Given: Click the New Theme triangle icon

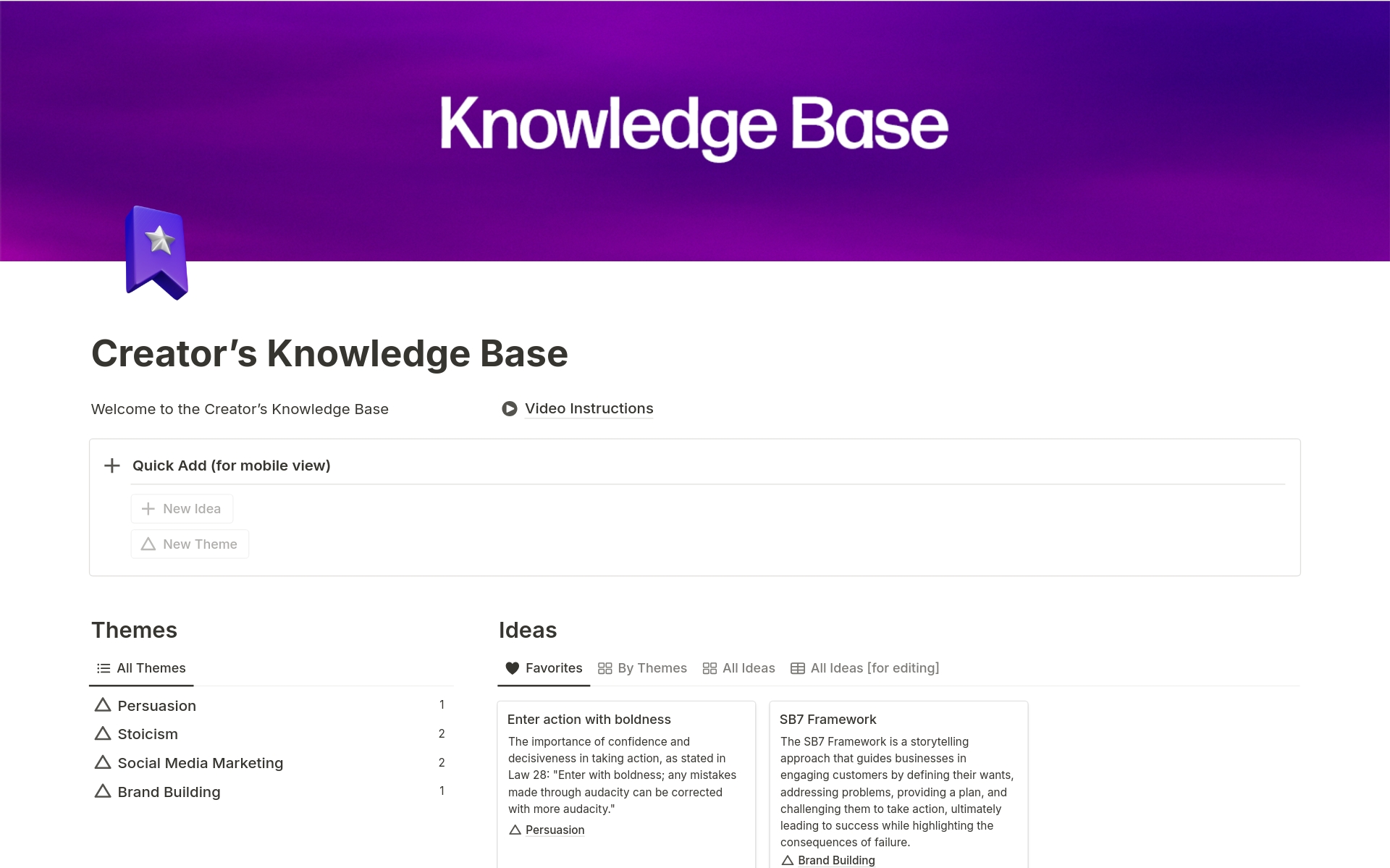Looking at the screenshot, I should [x=148, y=544].
